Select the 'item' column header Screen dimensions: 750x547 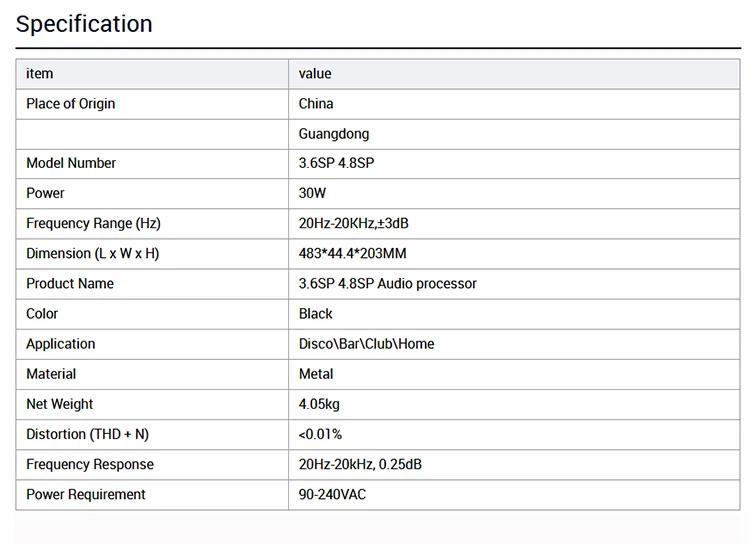point(40,74)
